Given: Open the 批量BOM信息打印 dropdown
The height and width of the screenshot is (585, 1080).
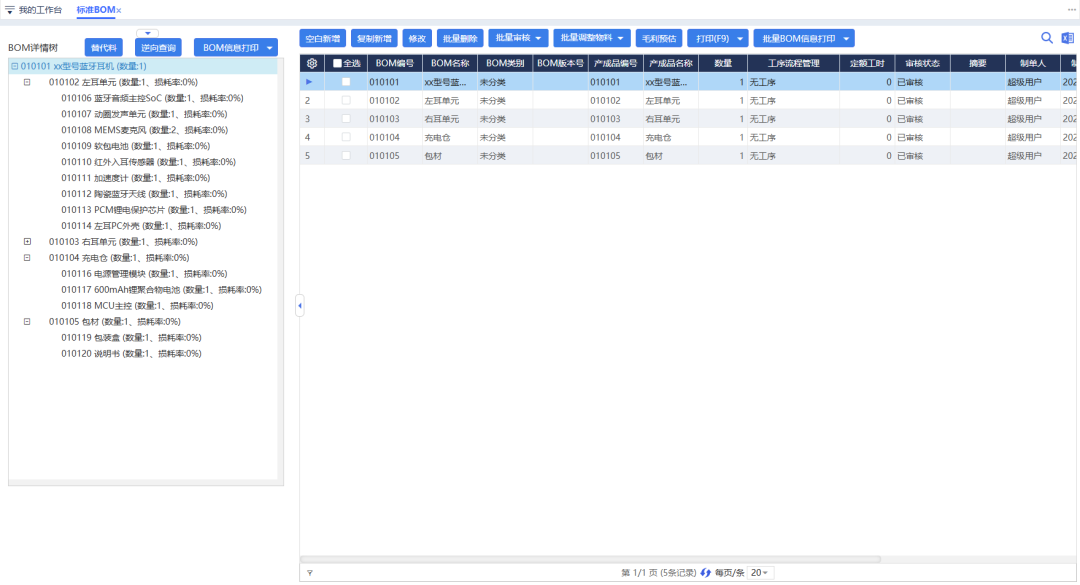Looking at the screenshot, I should coord(847,38).
